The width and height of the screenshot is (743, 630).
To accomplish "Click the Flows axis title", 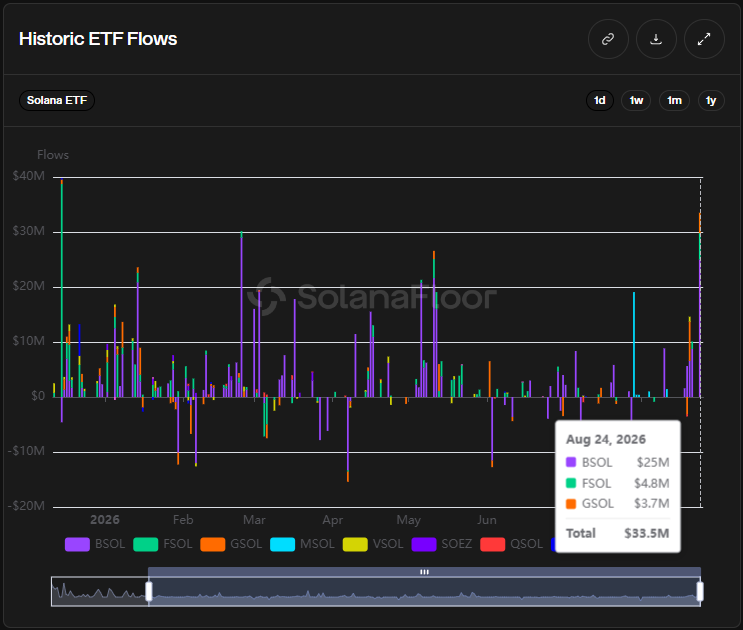I will 53,155.
